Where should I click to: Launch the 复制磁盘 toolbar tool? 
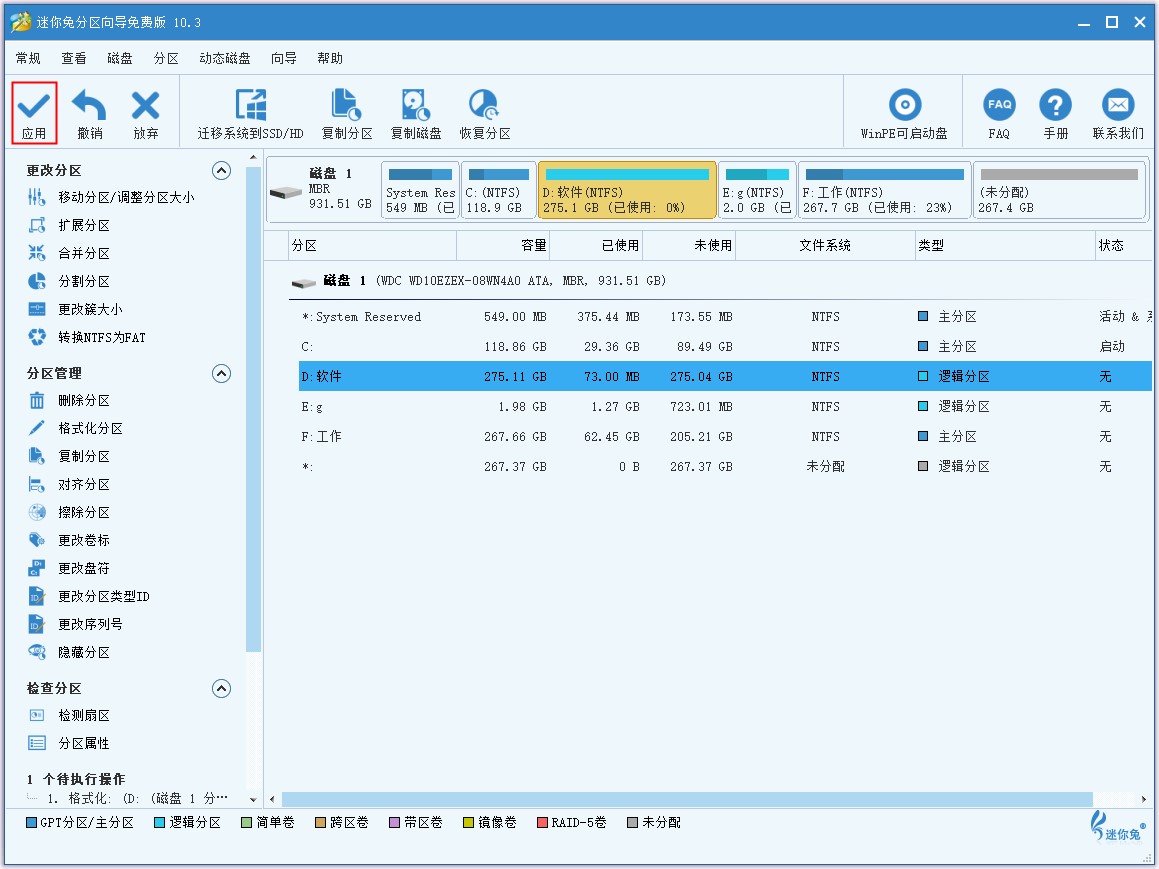[x=415, y=114]
